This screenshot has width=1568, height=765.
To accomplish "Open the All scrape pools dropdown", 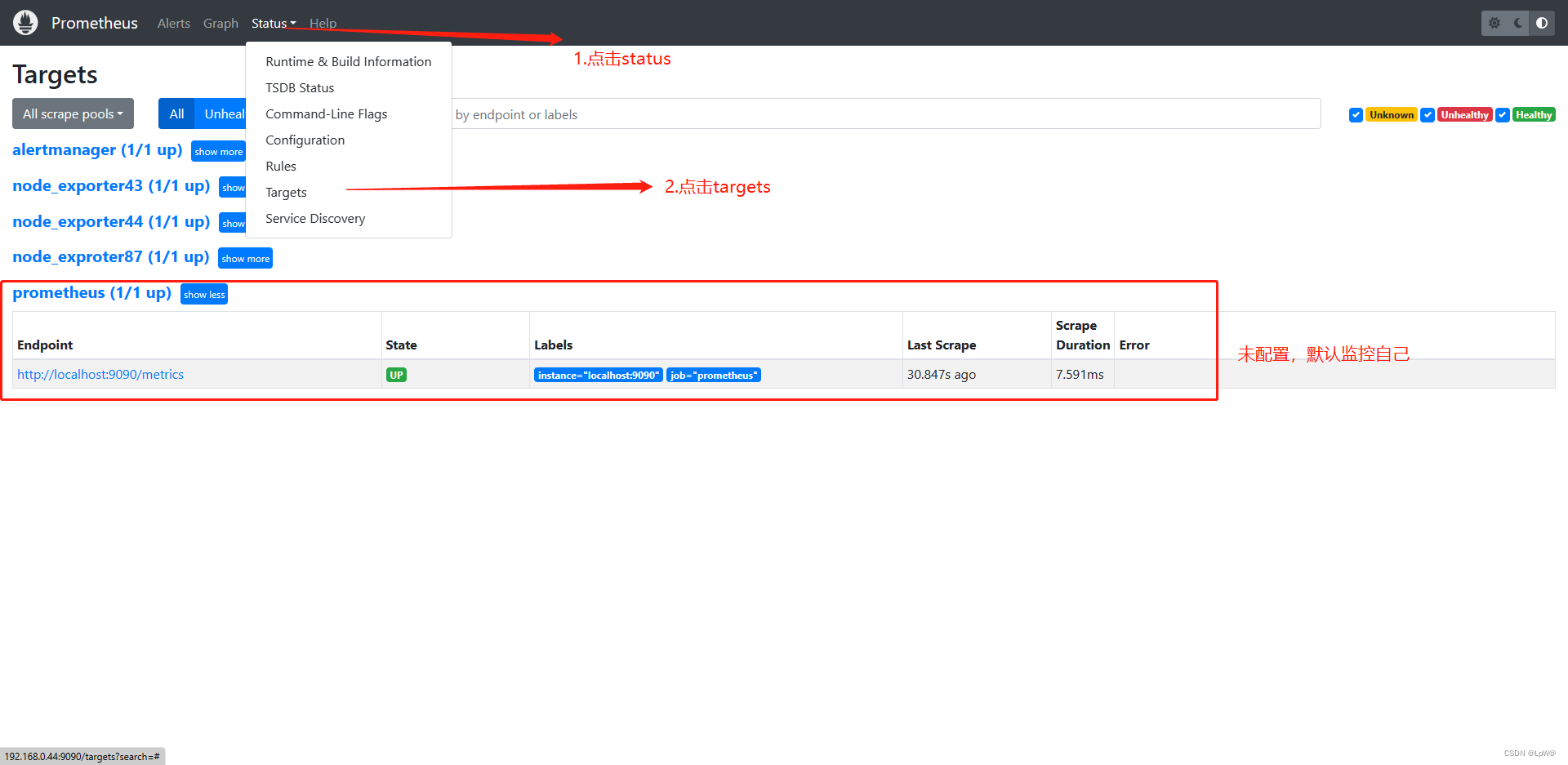I will pyautogui.click(x=72, y=113).
